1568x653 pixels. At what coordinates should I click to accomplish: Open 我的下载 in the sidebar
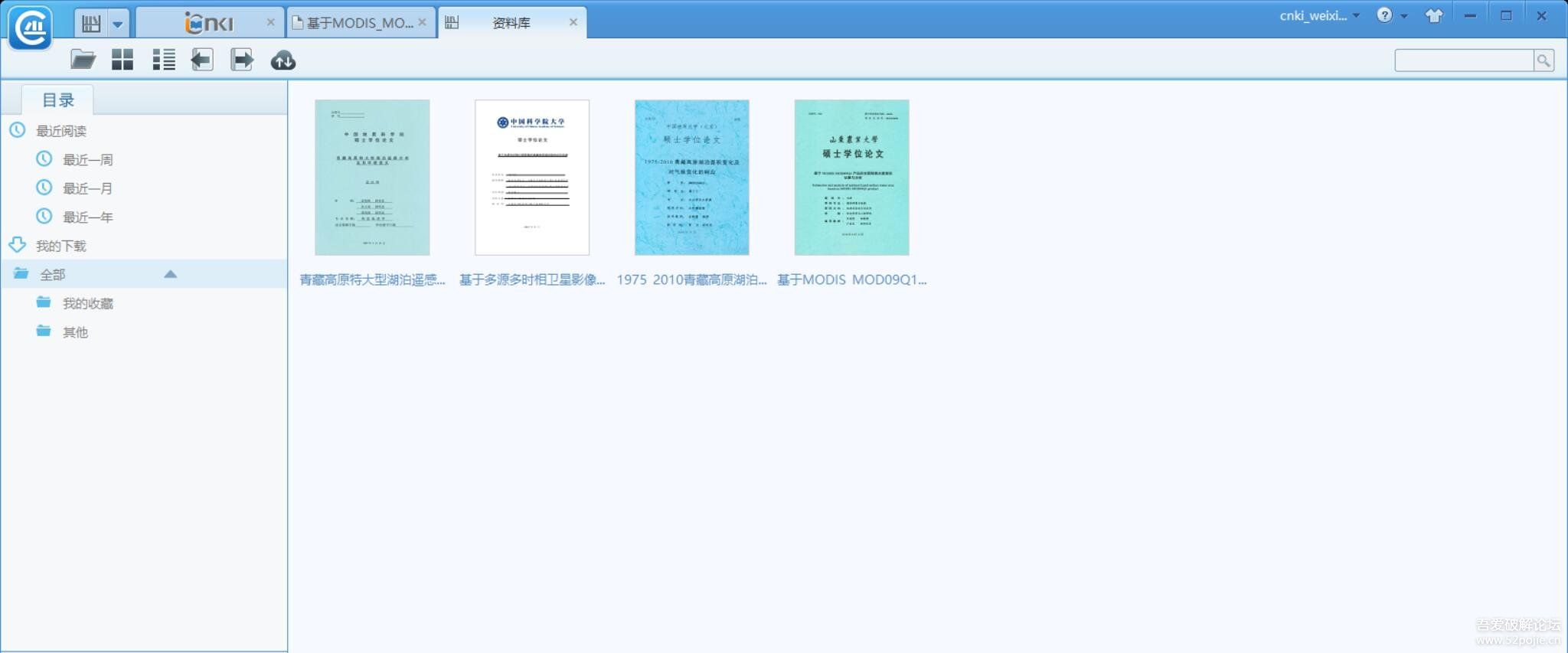click(x=60, y=246)
